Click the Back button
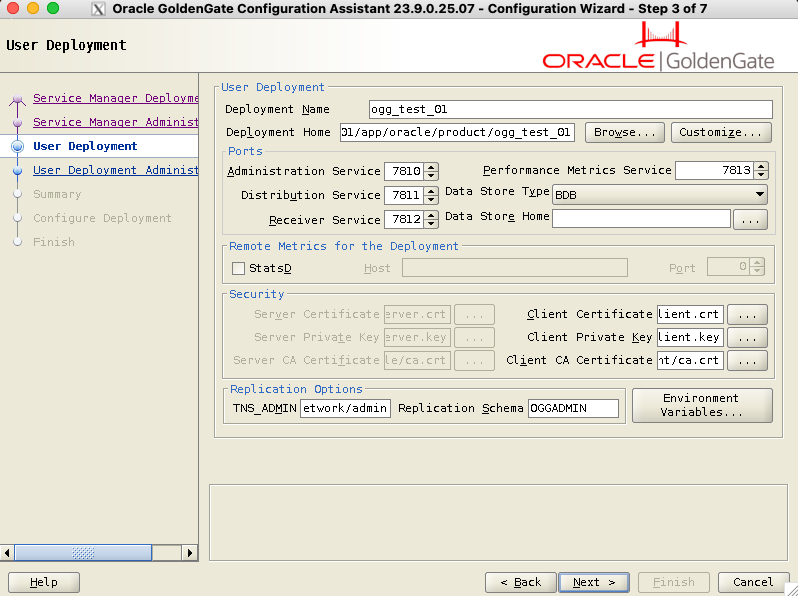This screenshot has height=596, width=798. click(520, 582)
